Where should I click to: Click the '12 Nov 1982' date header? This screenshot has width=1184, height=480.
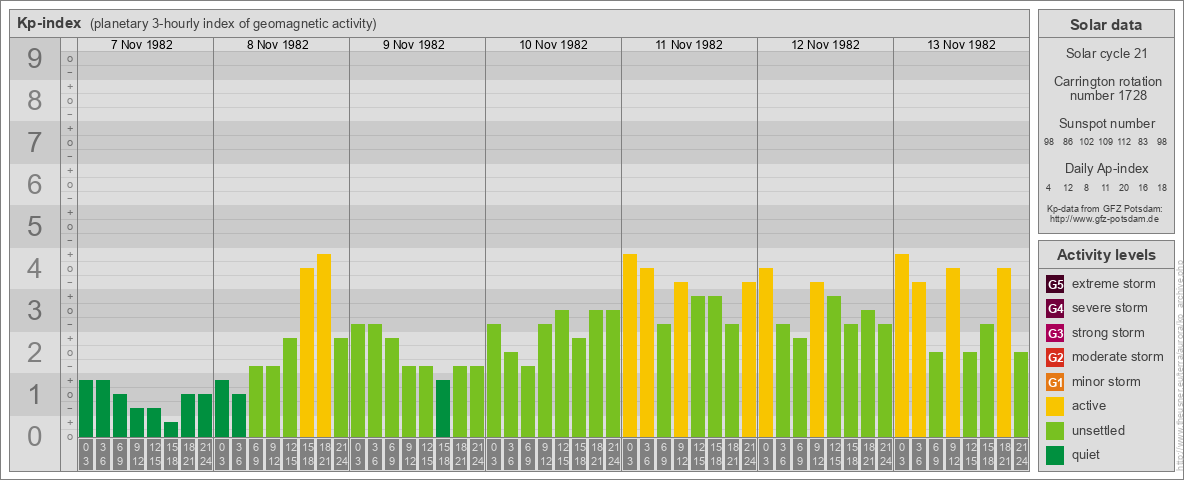825,45
